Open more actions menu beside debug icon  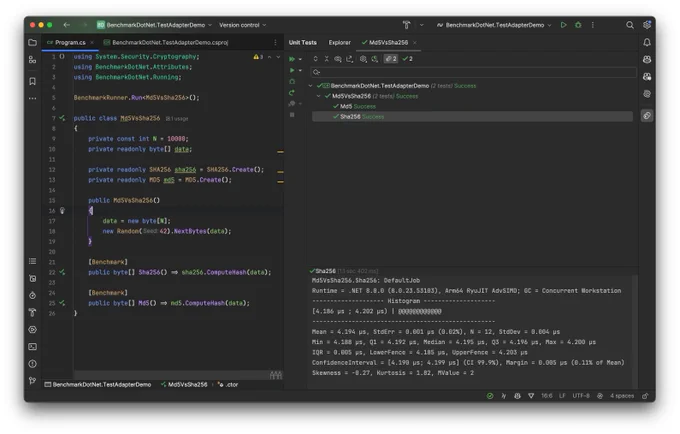[x=593, y=25]
